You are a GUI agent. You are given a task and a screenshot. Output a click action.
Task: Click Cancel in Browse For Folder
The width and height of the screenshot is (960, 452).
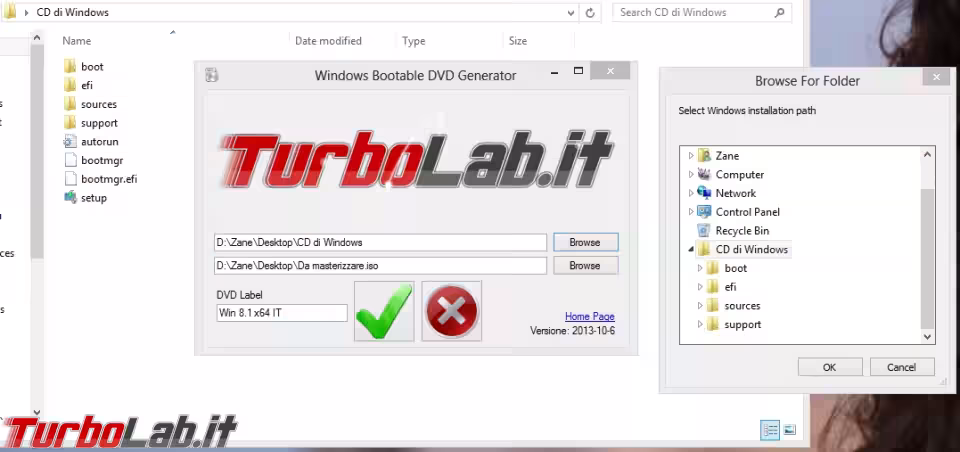[x=901, y=367]
